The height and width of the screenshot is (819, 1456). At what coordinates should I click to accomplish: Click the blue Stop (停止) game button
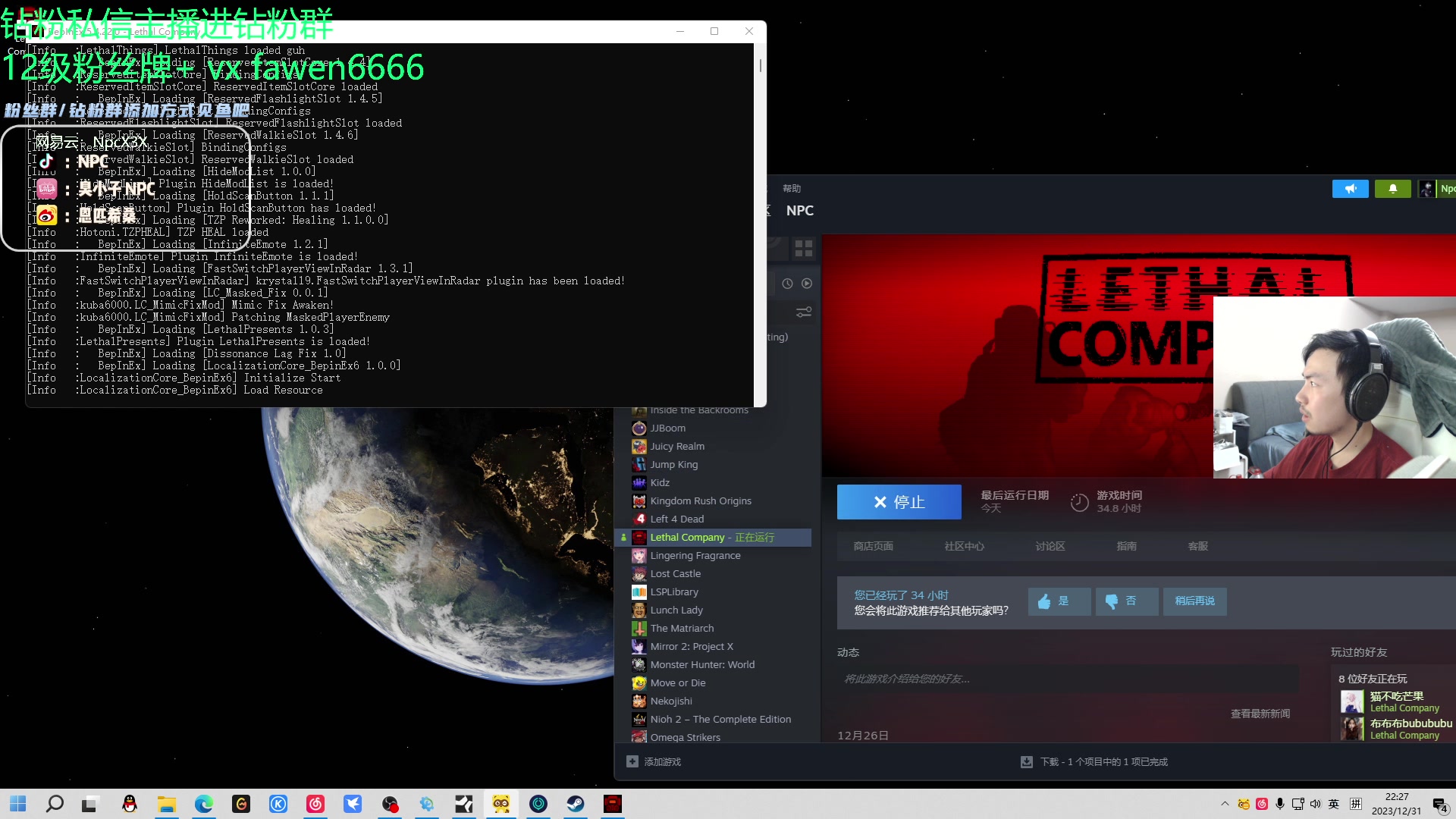tap(899, 502)
